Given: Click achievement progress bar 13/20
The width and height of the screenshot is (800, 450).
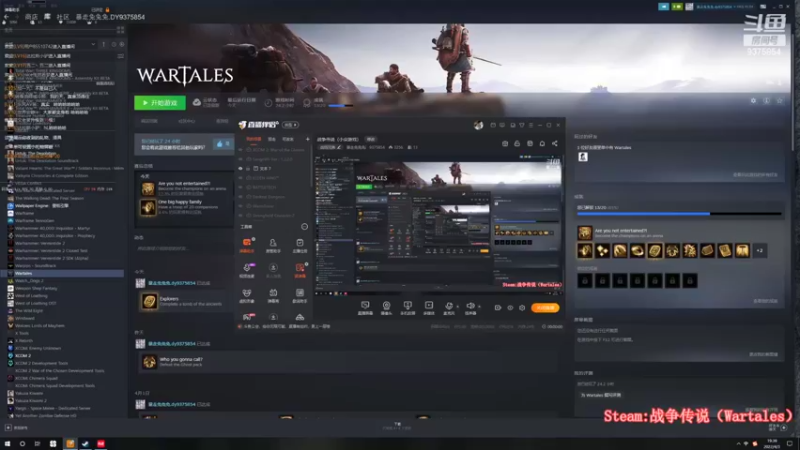Looking at the screenshot, I should point(679,214).
